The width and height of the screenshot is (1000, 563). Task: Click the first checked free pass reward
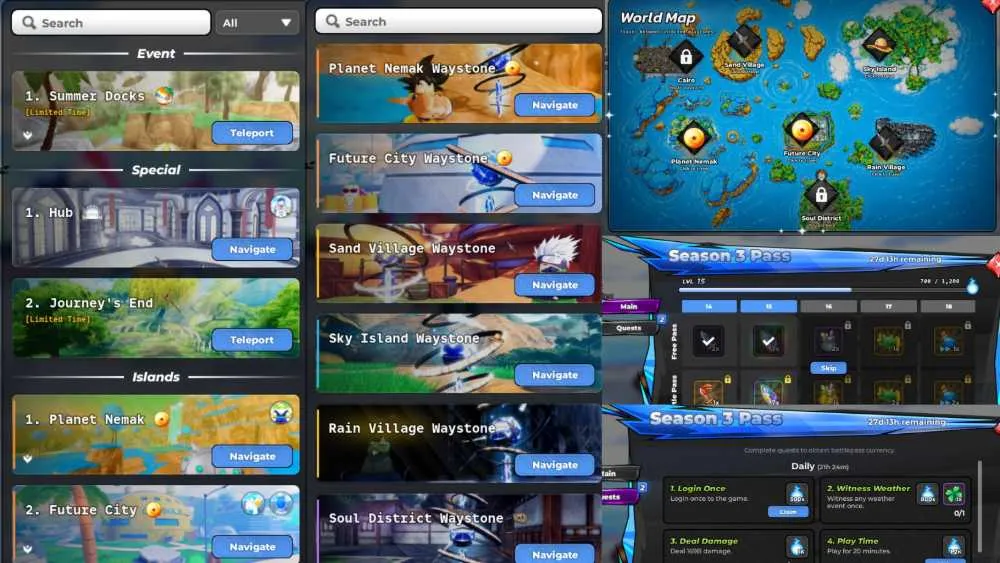[708, 341]
